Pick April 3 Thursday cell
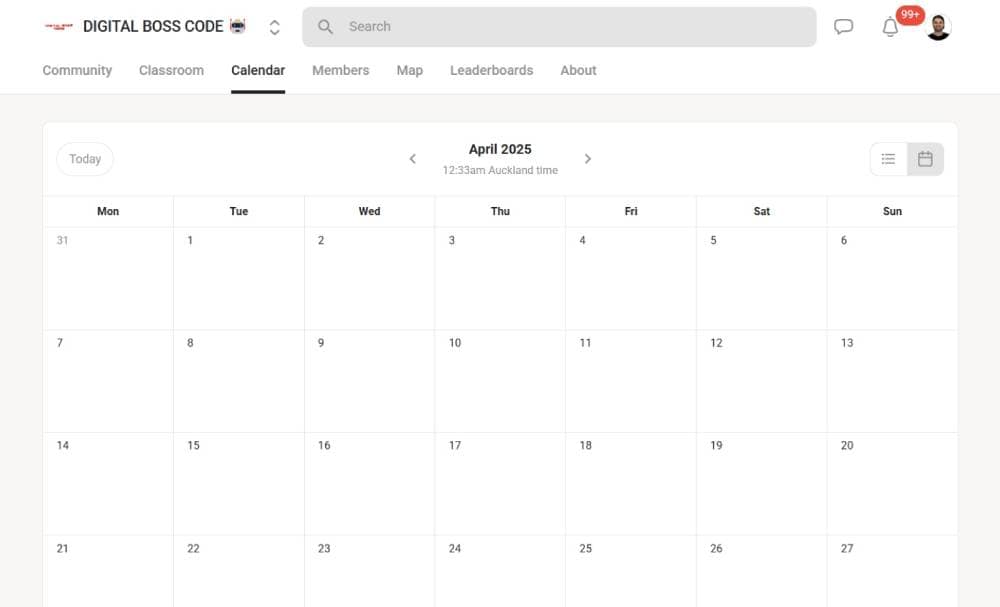Image resolution: width=1000 pixels, height=607 pixels. [501, 279]
